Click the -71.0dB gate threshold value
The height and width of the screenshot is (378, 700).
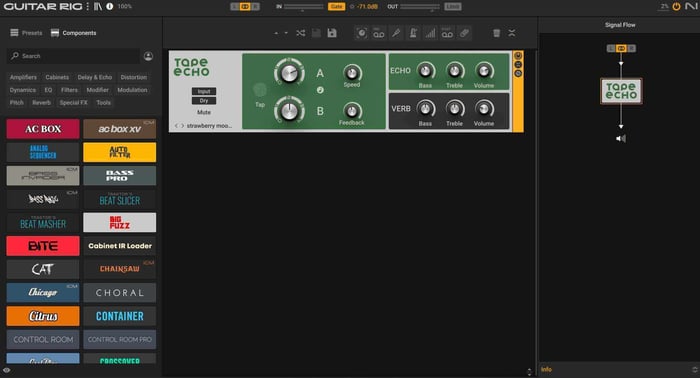(x=367, y=7)
